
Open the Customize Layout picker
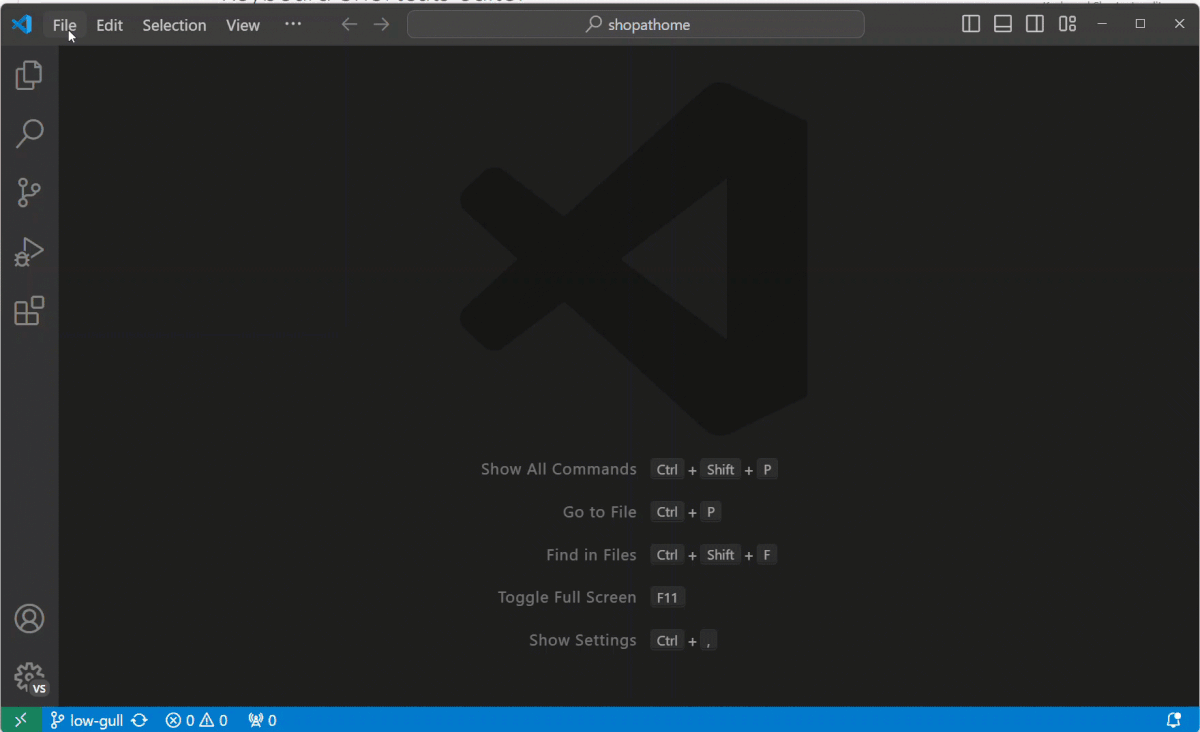[1066, 23]
